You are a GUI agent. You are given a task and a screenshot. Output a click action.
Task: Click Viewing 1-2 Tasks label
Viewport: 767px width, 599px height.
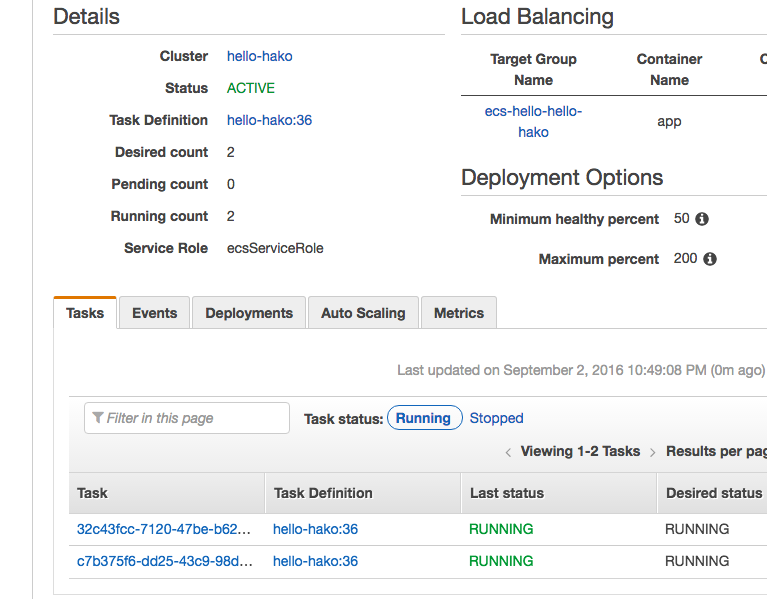pos(580,451)
